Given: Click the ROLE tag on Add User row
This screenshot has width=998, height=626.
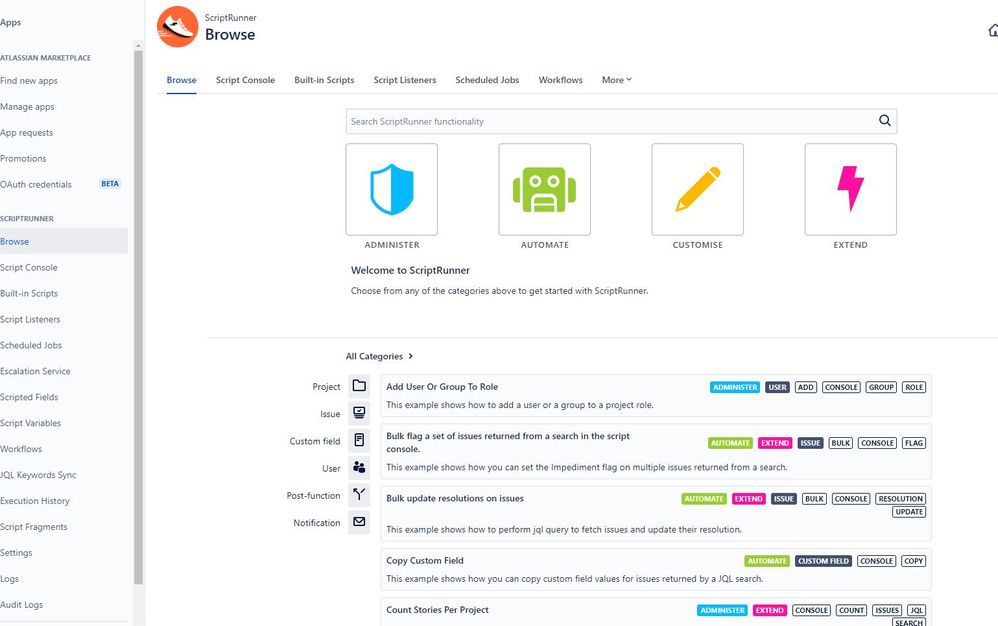Looking at the screenshot, I should 914,387.
